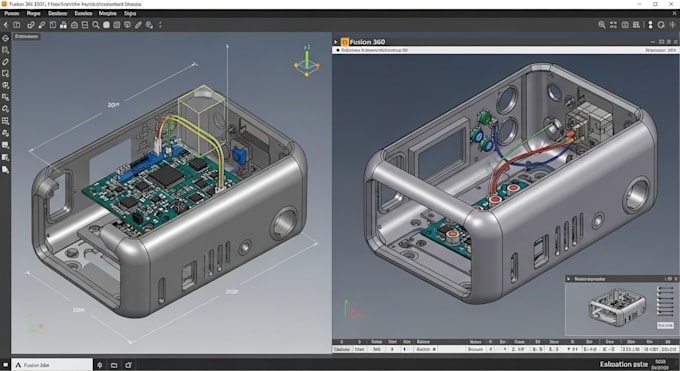Viewport: 680px width, 371px height.
Task: Open the 'Auctch' dropdown in the bottom table
Action: click(x=425, y=349)
